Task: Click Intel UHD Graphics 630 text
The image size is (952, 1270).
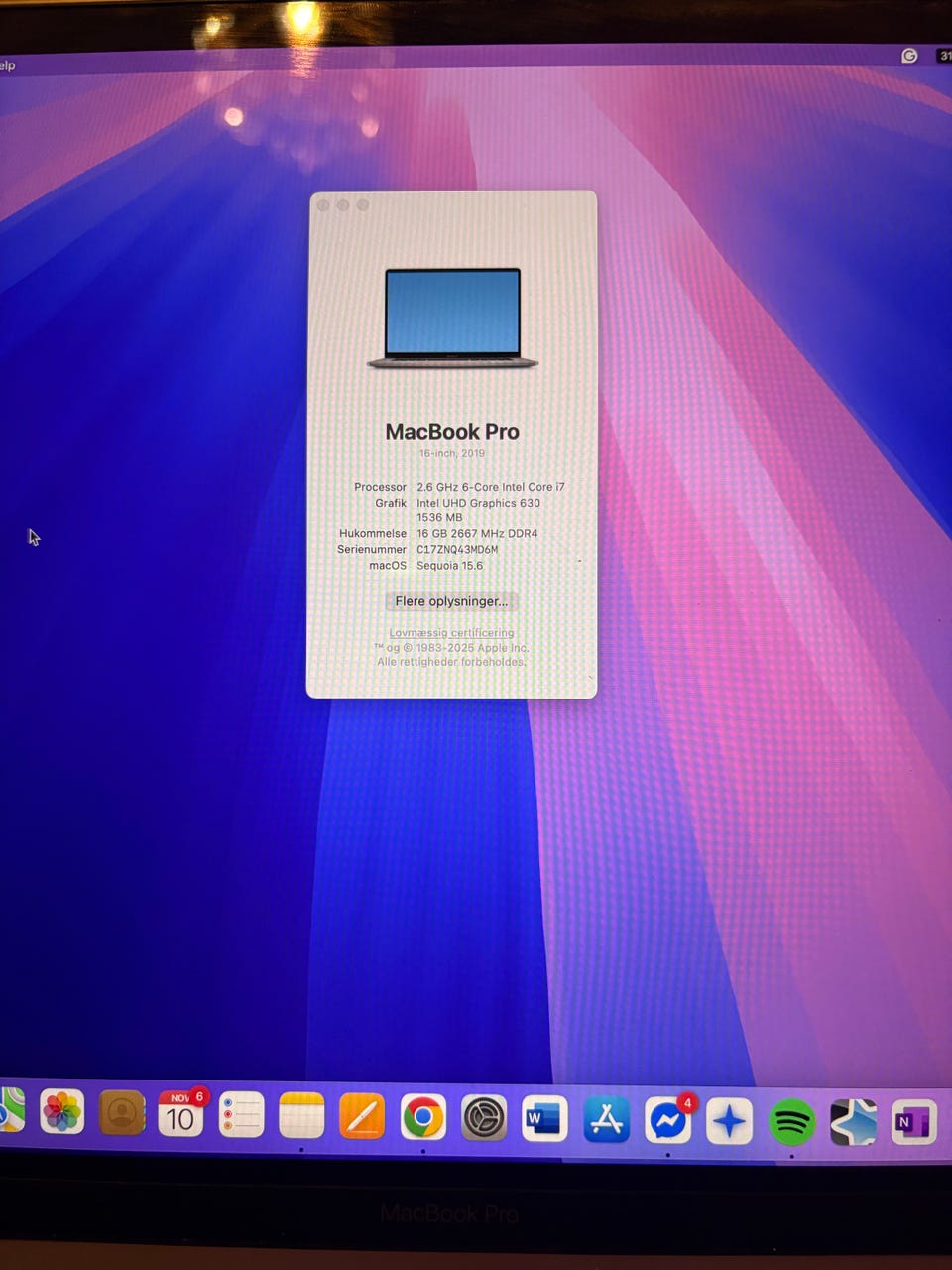Action: [478, 503]
